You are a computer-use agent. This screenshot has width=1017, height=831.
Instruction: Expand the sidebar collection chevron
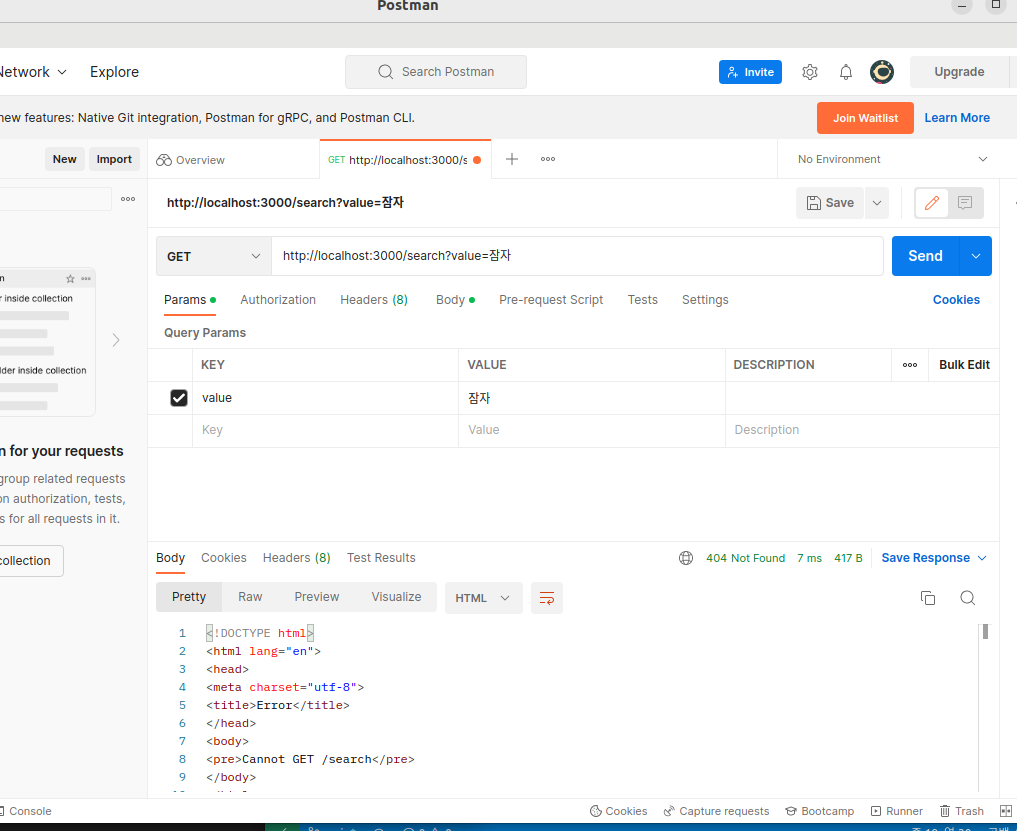(115, 340)
